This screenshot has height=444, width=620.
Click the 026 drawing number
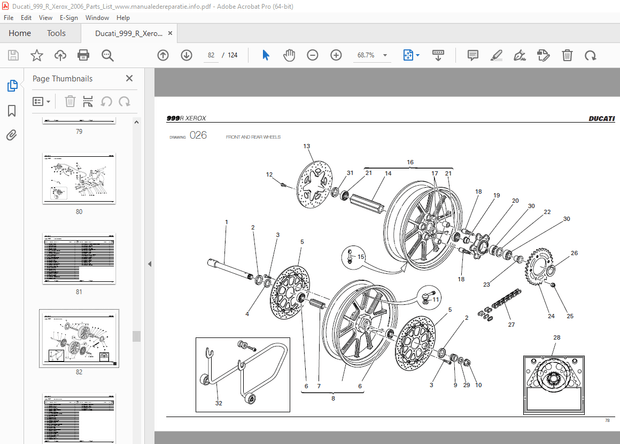[198, 135]
